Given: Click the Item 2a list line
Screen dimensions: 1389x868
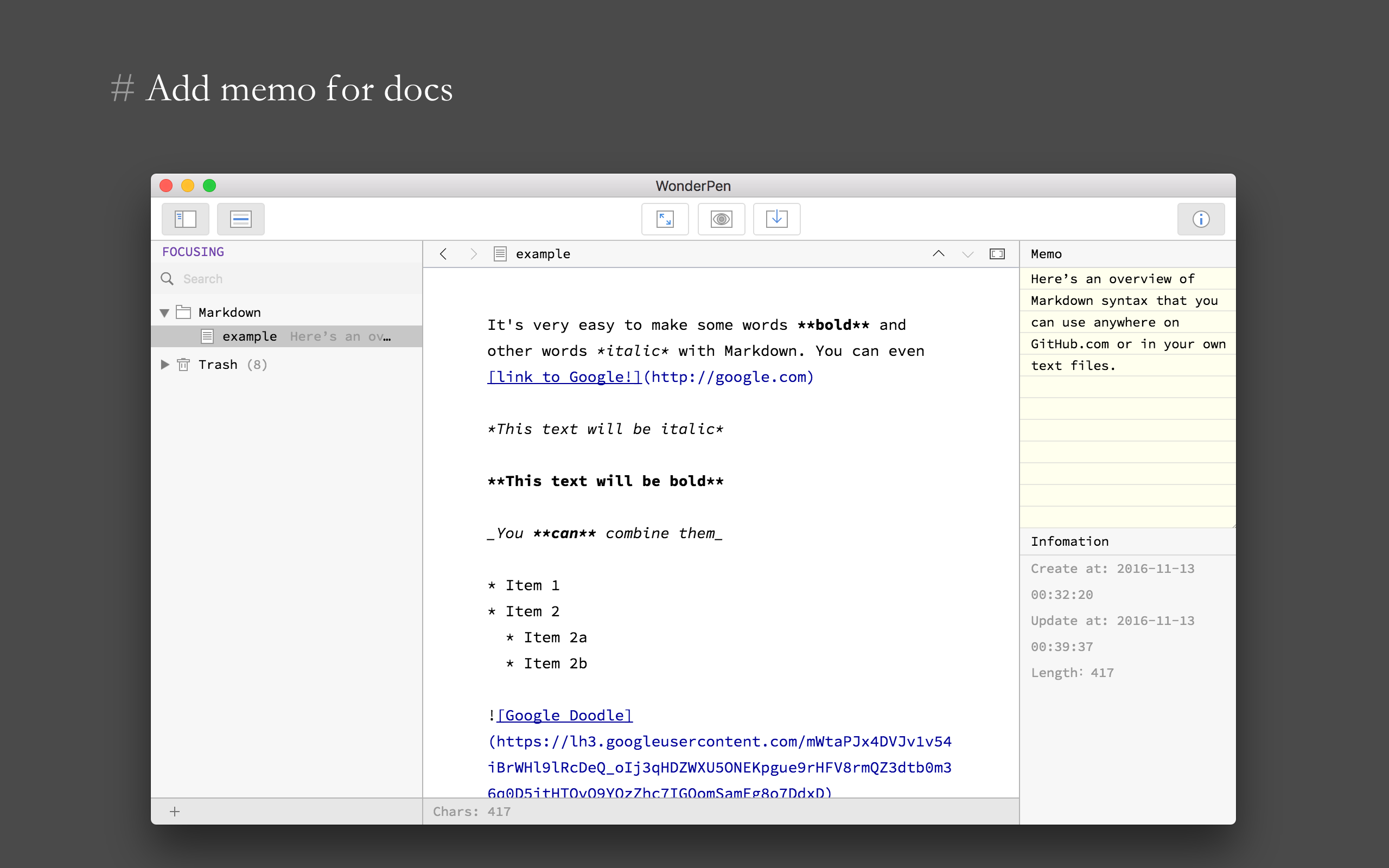Looking at the screenshot, I should (x=546, y=637).
